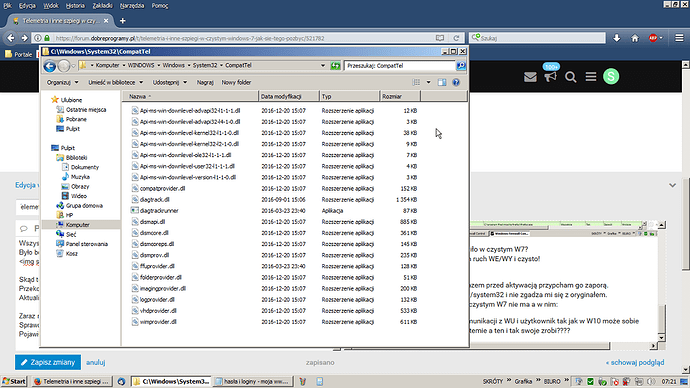Open the forum messages envelope icon
The width and height of the screenshot is (690, 388).
pyautogui.click(x=530, y=77)
